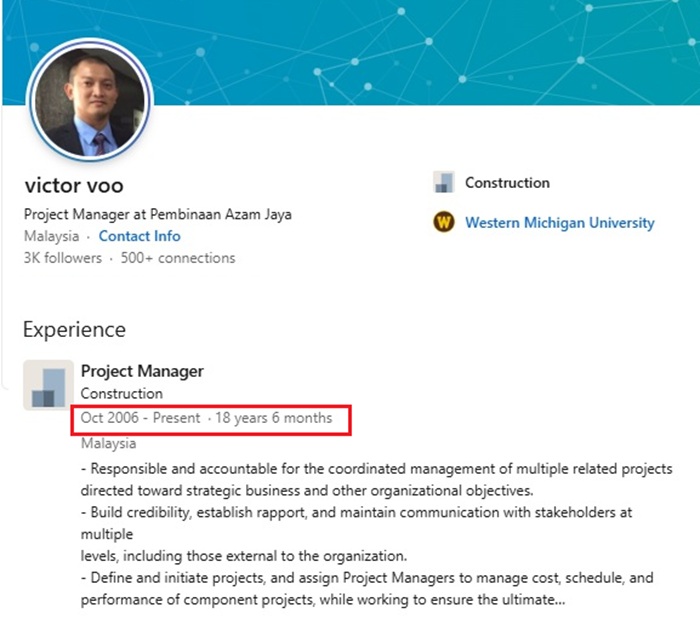Screen dimensions: 700x642
Task: Click the 3K followers count
Action: [x=62, y=258]
